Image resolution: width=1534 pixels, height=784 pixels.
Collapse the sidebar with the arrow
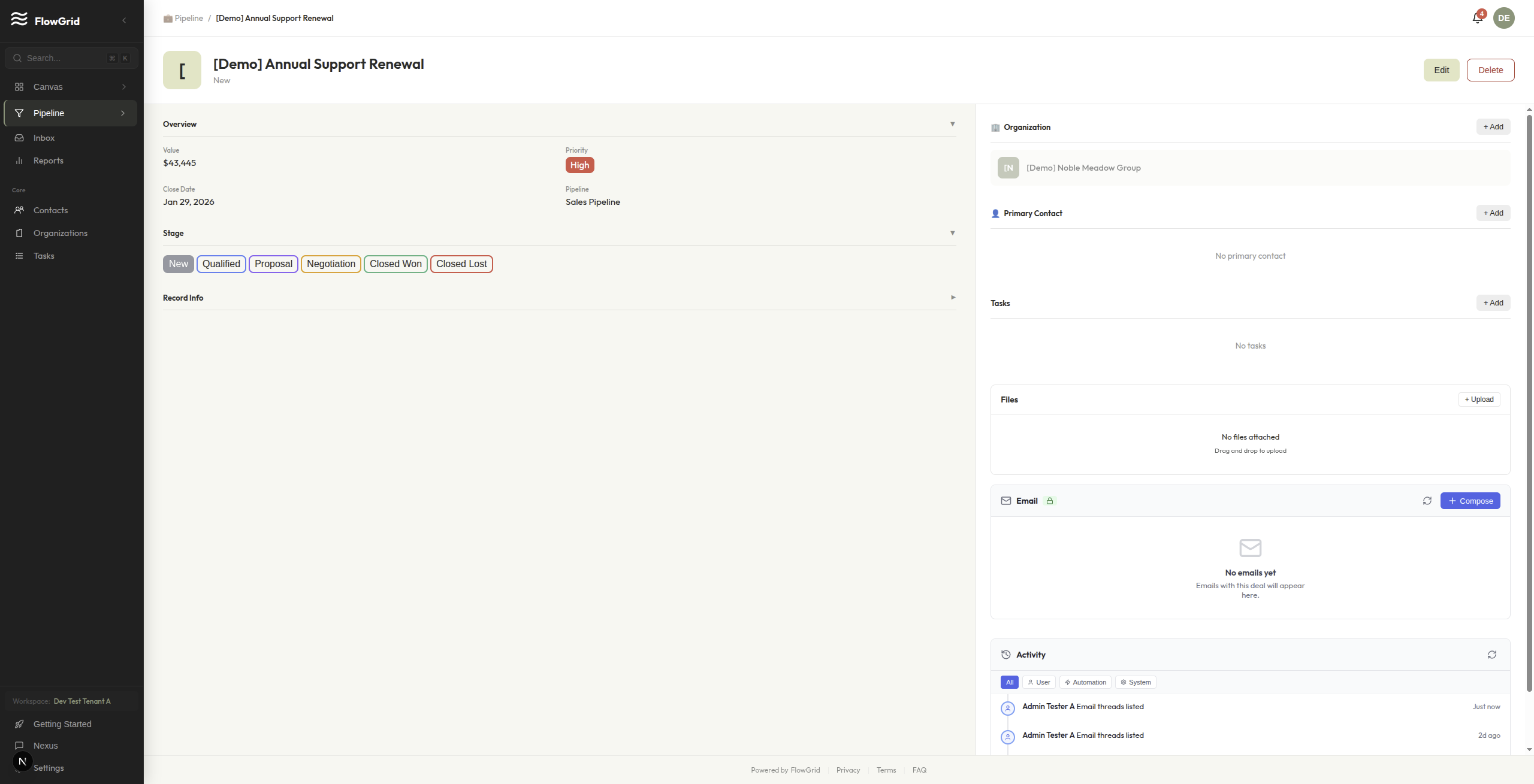tap(124, 20)
